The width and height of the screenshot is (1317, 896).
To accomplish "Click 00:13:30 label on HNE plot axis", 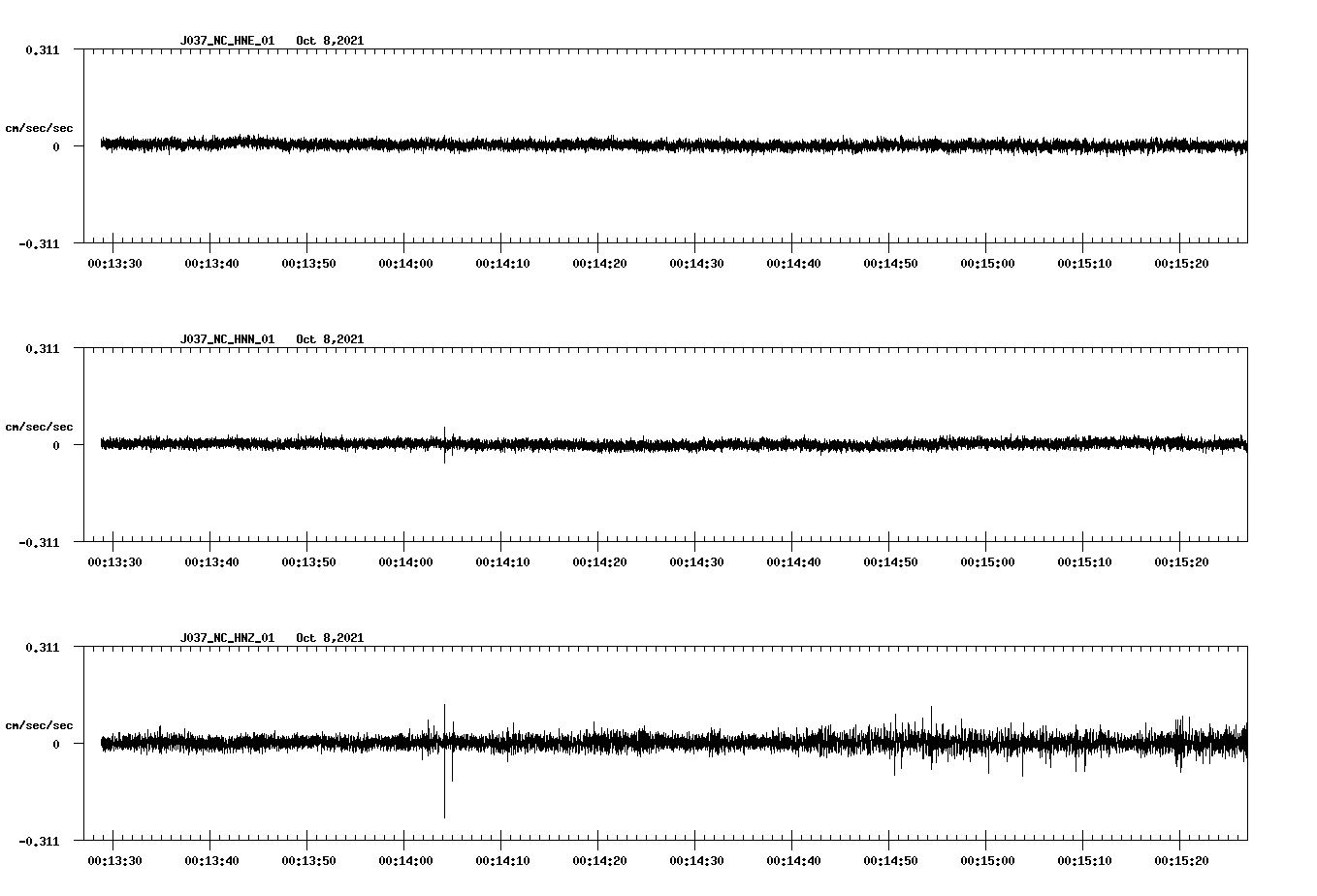I will pos(114,264).
